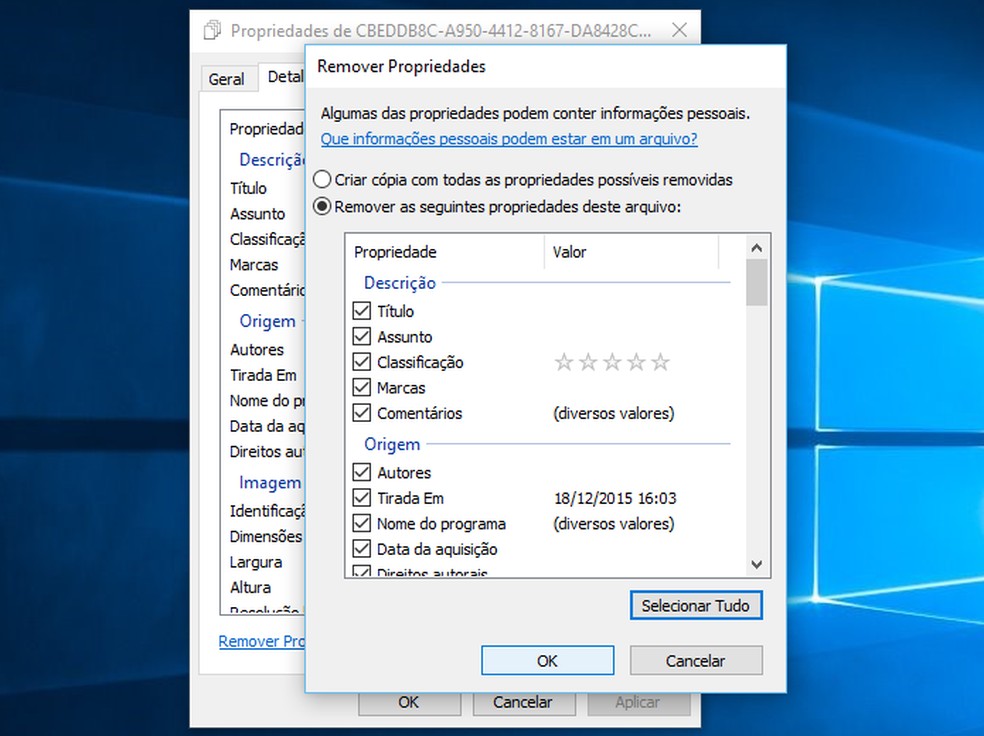This screenshot has width=984, height=736.
Task: Click the file icon in Propriedades title bar
Action: click(x=212, y=30)
